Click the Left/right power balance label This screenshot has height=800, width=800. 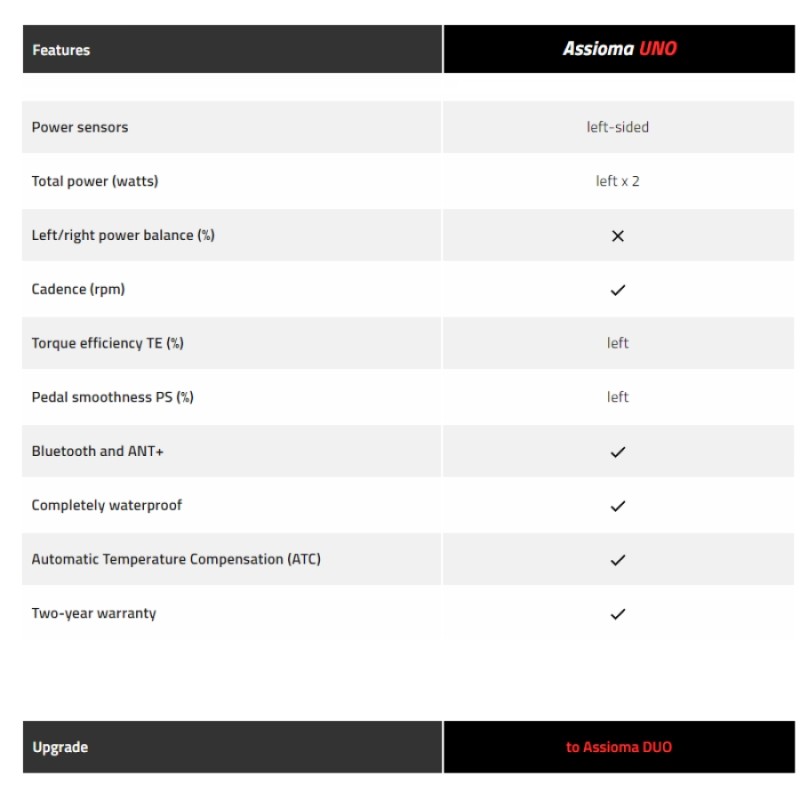[x=123, y=235]
